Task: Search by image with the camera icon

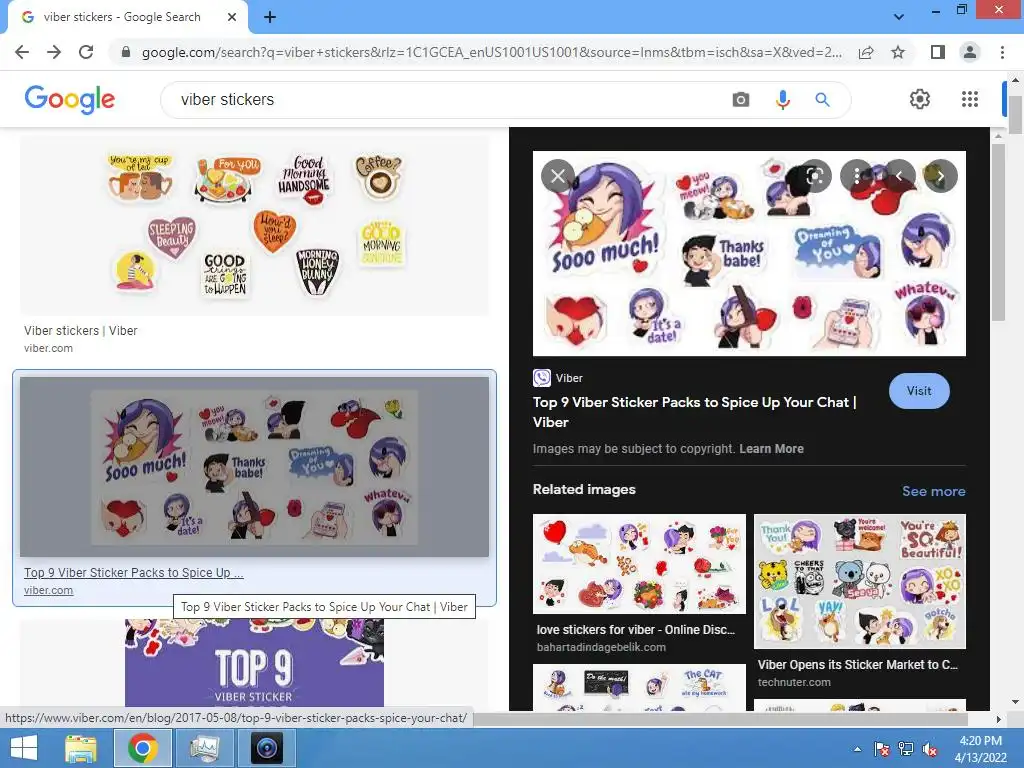Action: (741, 100)
